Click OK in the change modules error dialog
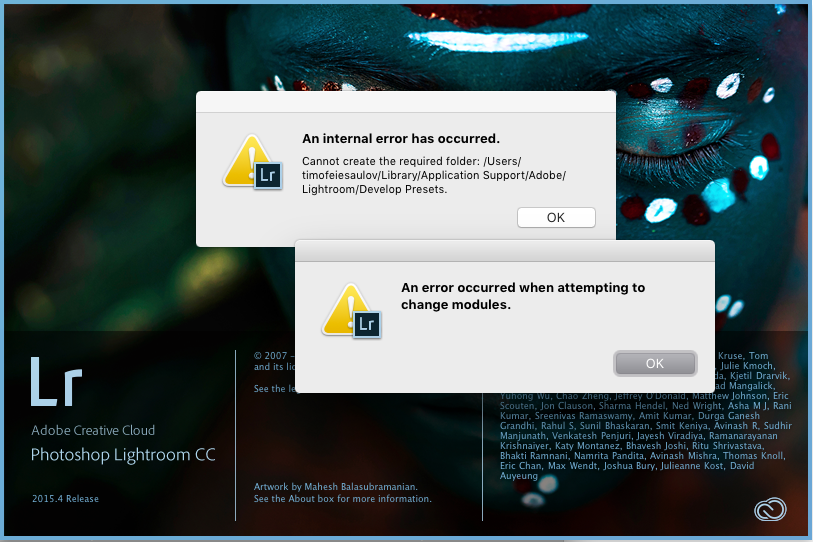Viewport: 813px width, 542px height. [x=655, y=364]
